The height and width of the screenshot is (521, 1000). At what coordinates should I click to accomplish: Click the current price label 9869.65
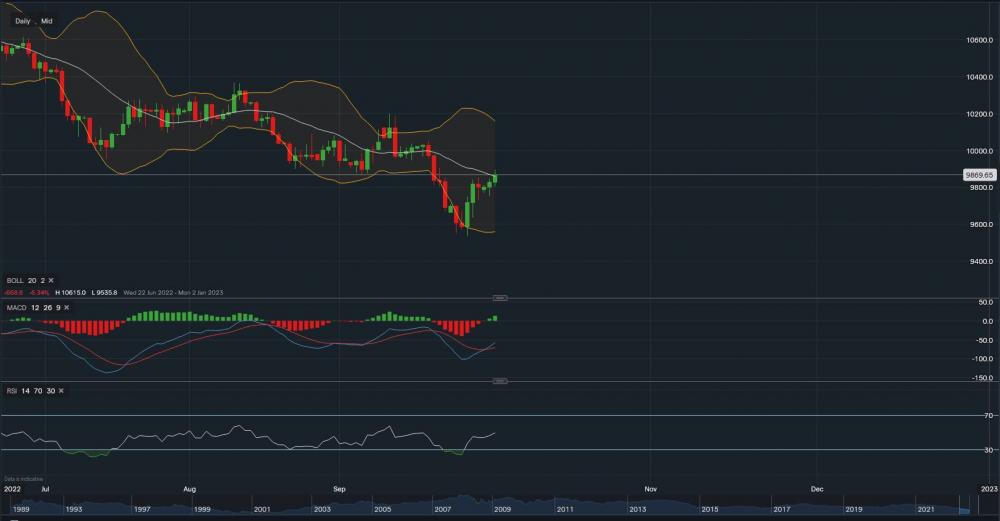977,175
